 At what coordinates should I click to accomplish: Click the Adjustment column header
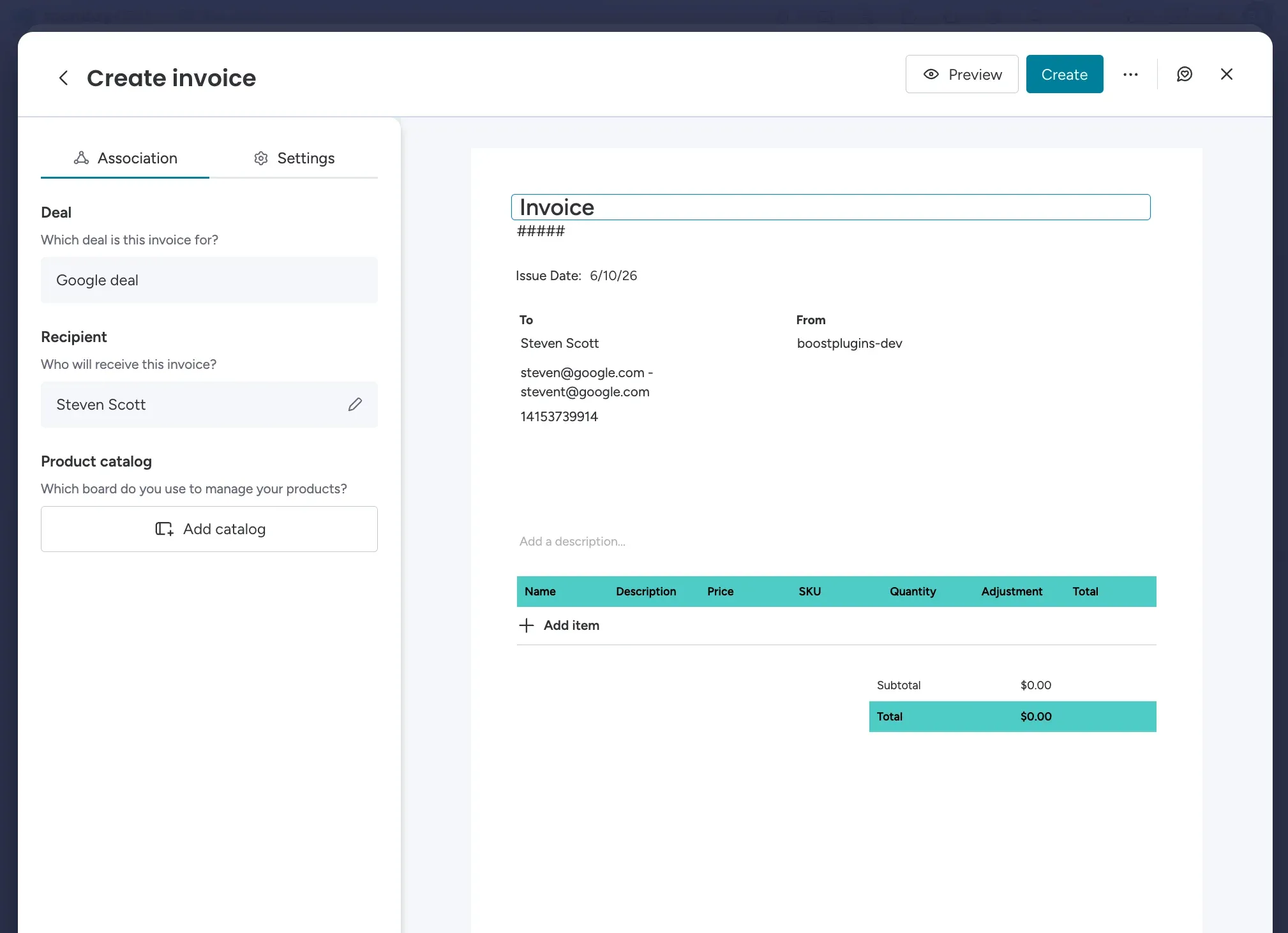pyautogui.click(x=1012, y=592)
